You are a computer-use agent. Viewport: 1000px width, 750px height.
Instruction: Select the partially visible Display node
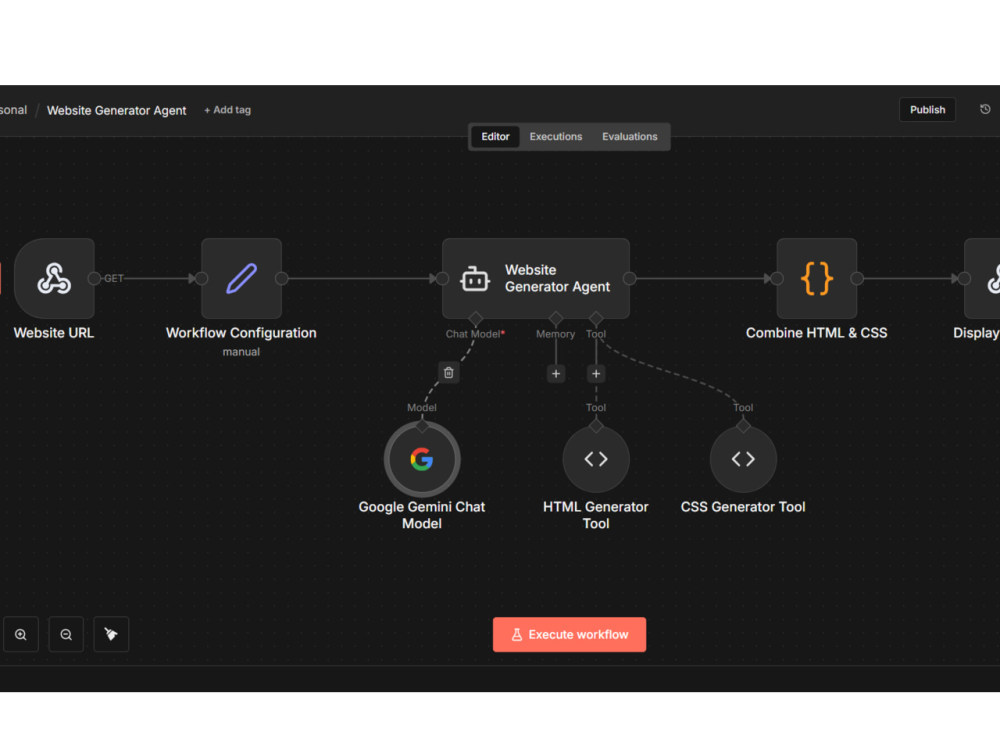coord(982,278)
